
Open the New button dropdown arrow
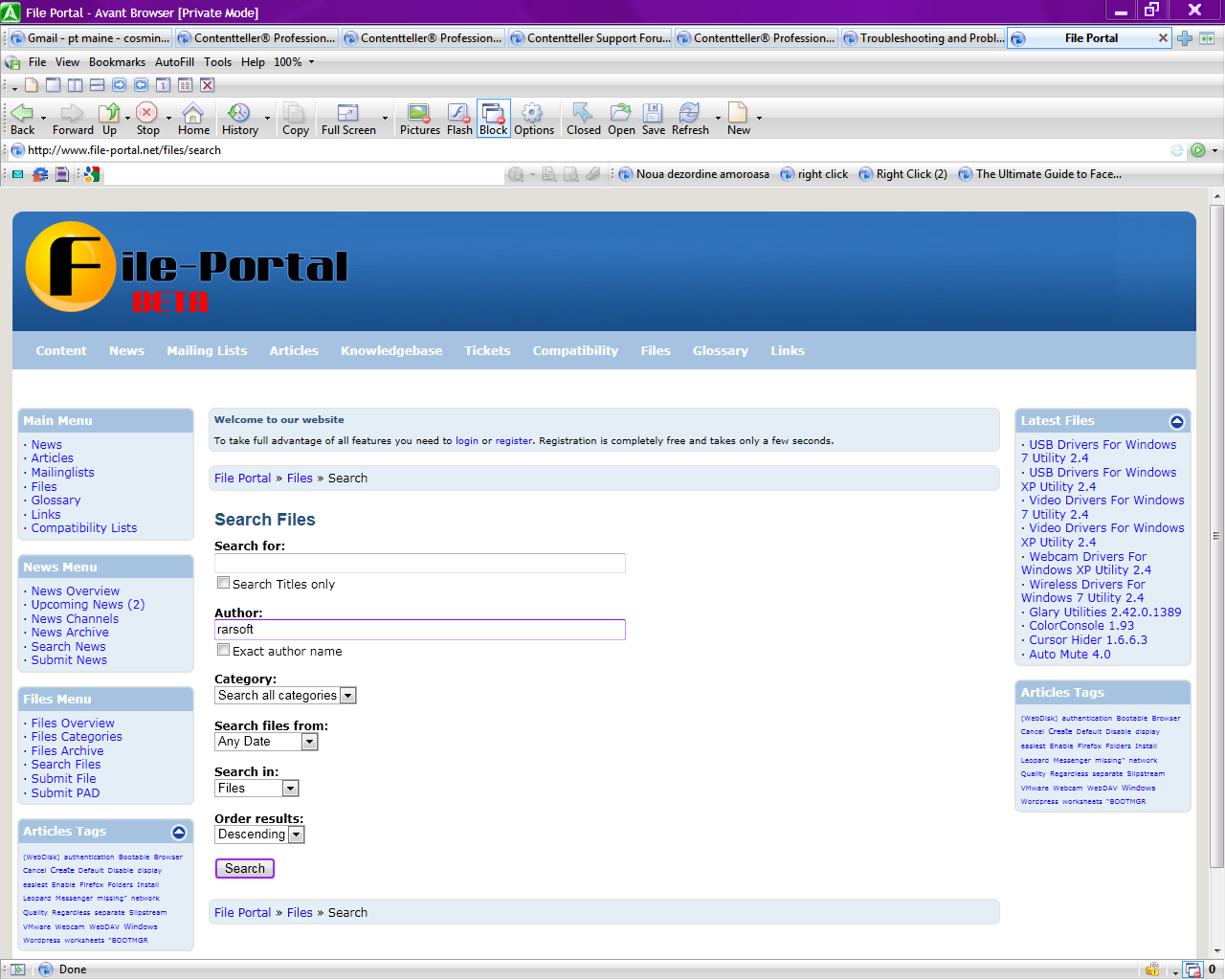click(759, 118)
